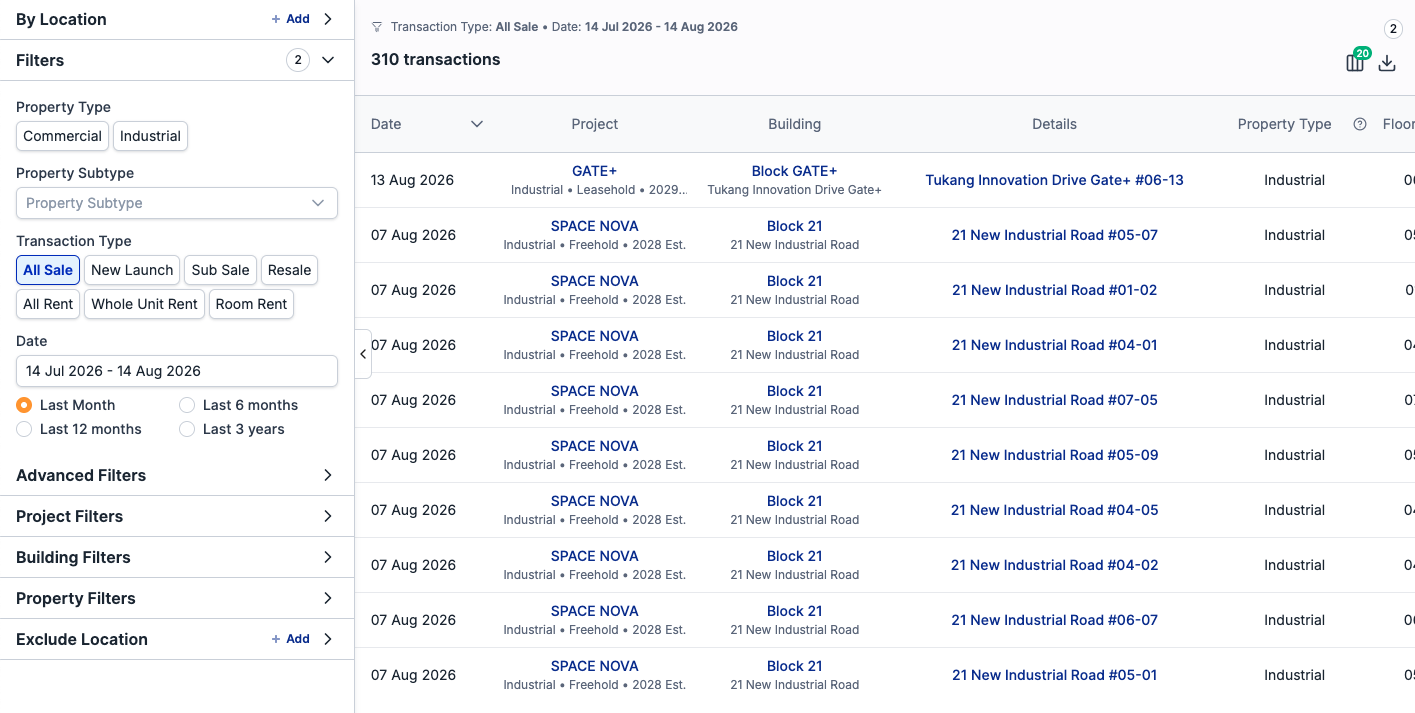This screenshot has height=713, width=1415.
Task: Open 21 New Industrial Road #06-07 link
Action: tap(1055, 620)
